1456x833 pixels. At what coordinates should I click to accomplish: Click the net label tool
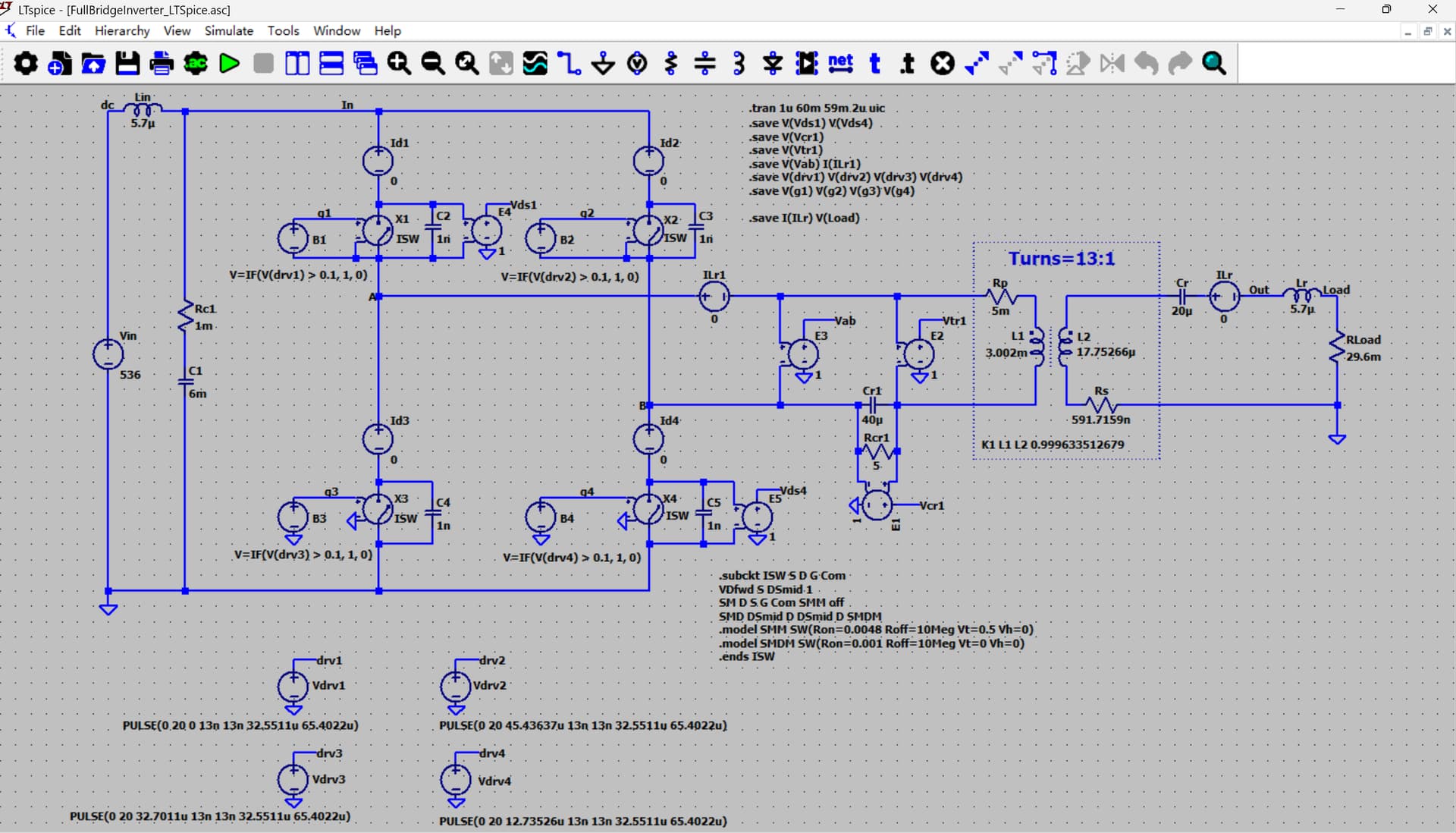pyautogui.click(x=840, y=64)
